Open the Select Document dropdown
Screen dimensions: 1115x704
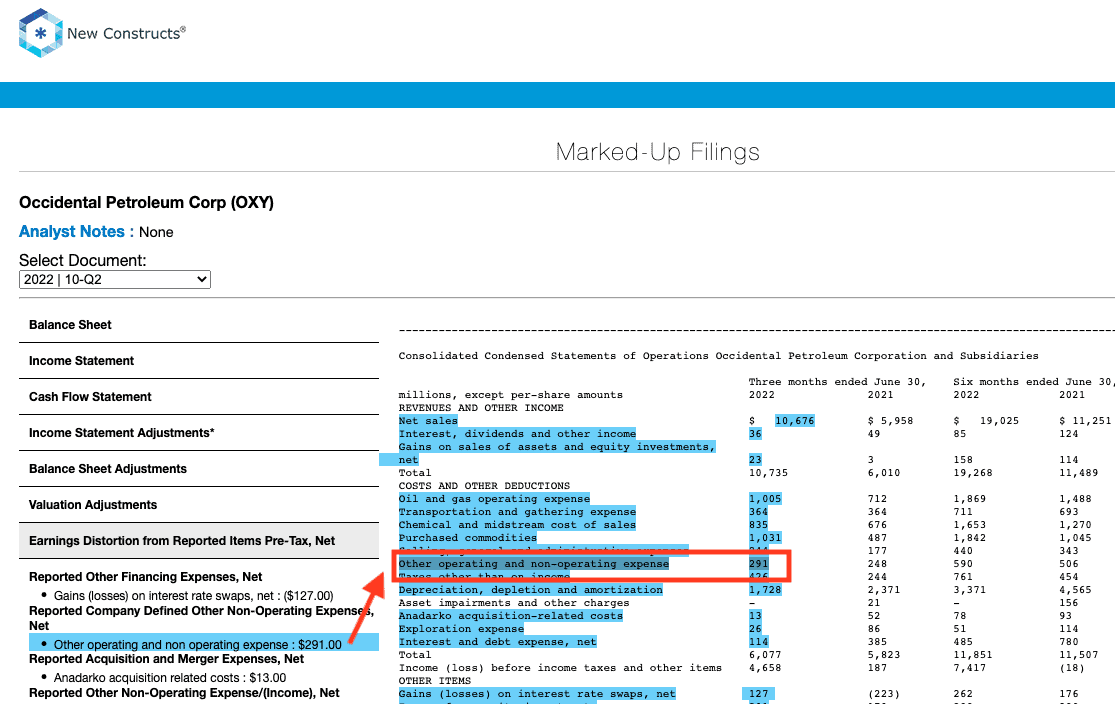(114, 279)
